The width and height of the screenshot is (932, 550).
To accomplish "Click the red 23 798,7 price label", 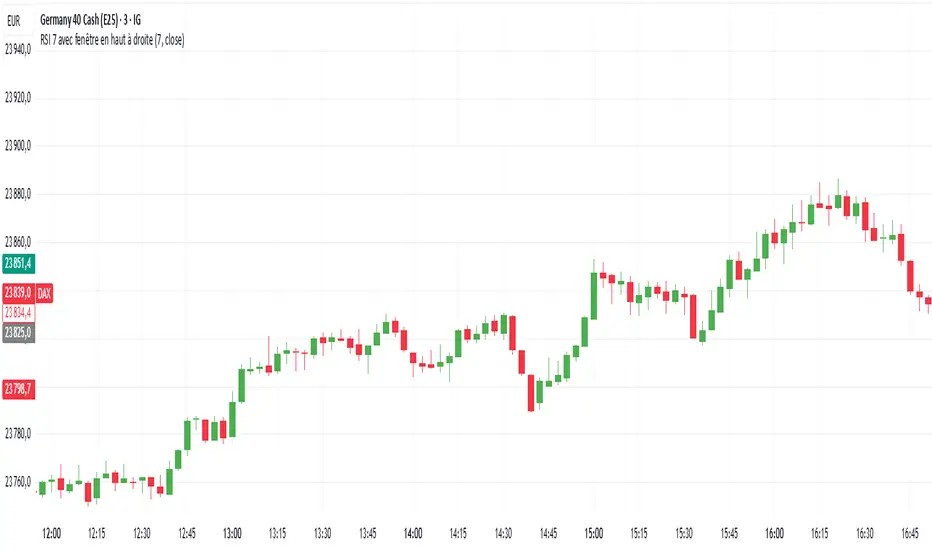I will pyautogui.click(x=18, y=386).
